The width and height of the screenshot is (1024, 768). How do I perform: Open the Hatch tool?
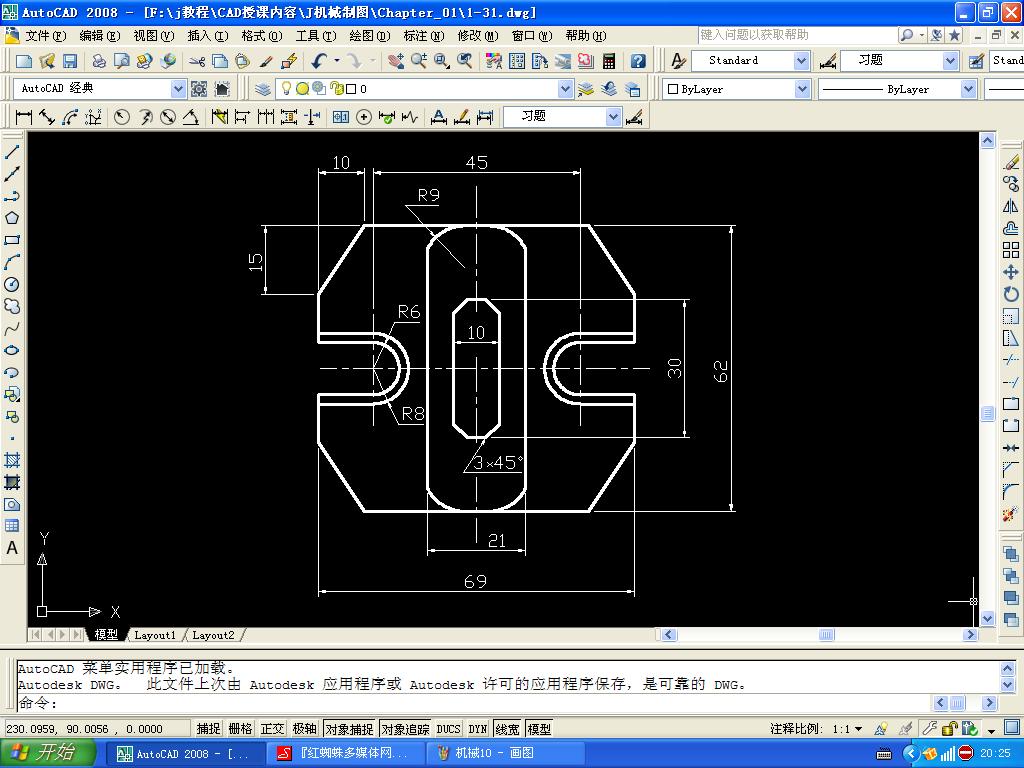pos(12,460)
